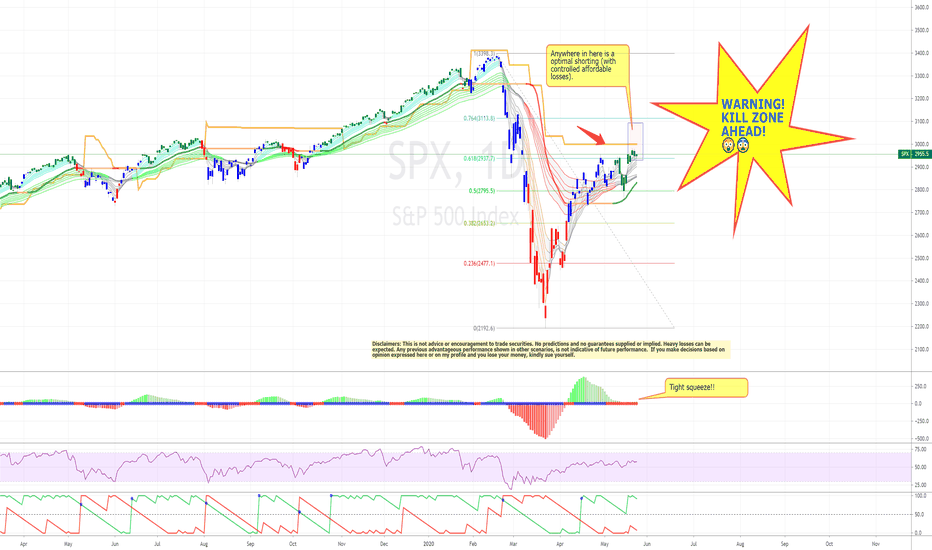Click the red arrow drawing on chart
The image size is (932, 550).
591,135
